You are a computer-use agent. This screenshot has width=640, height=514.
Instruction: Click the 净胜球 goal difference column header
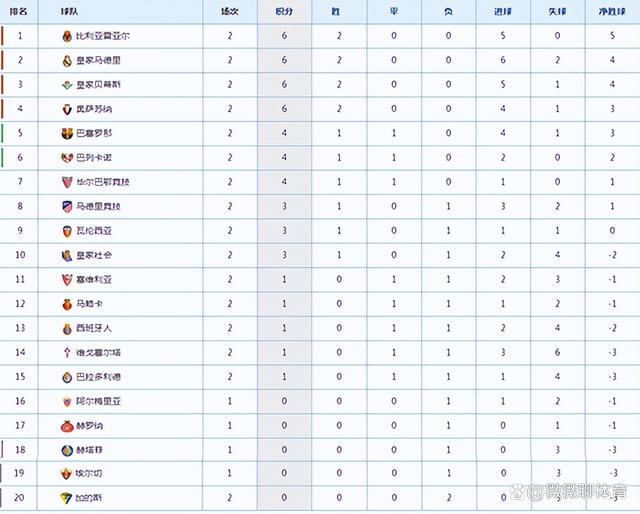(612, 12)
